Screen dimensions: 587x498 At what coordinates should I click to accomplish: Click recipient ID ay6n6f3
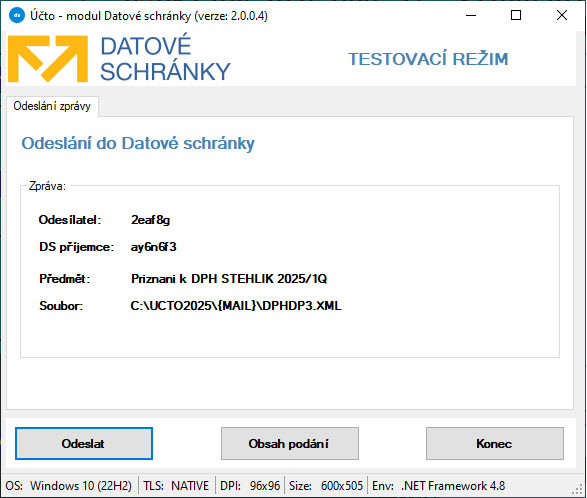click(x=153, y=247)
